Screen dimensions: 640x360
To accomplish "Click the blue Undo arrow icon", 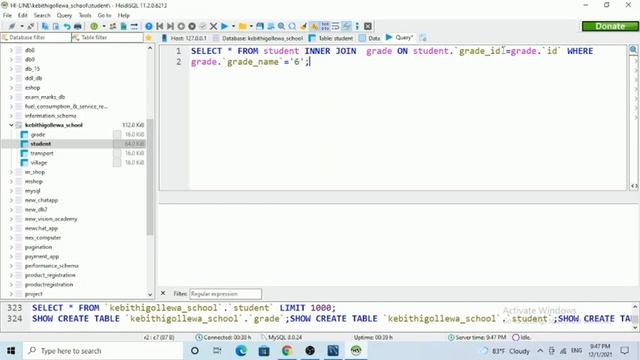I will tap(67, 26).
